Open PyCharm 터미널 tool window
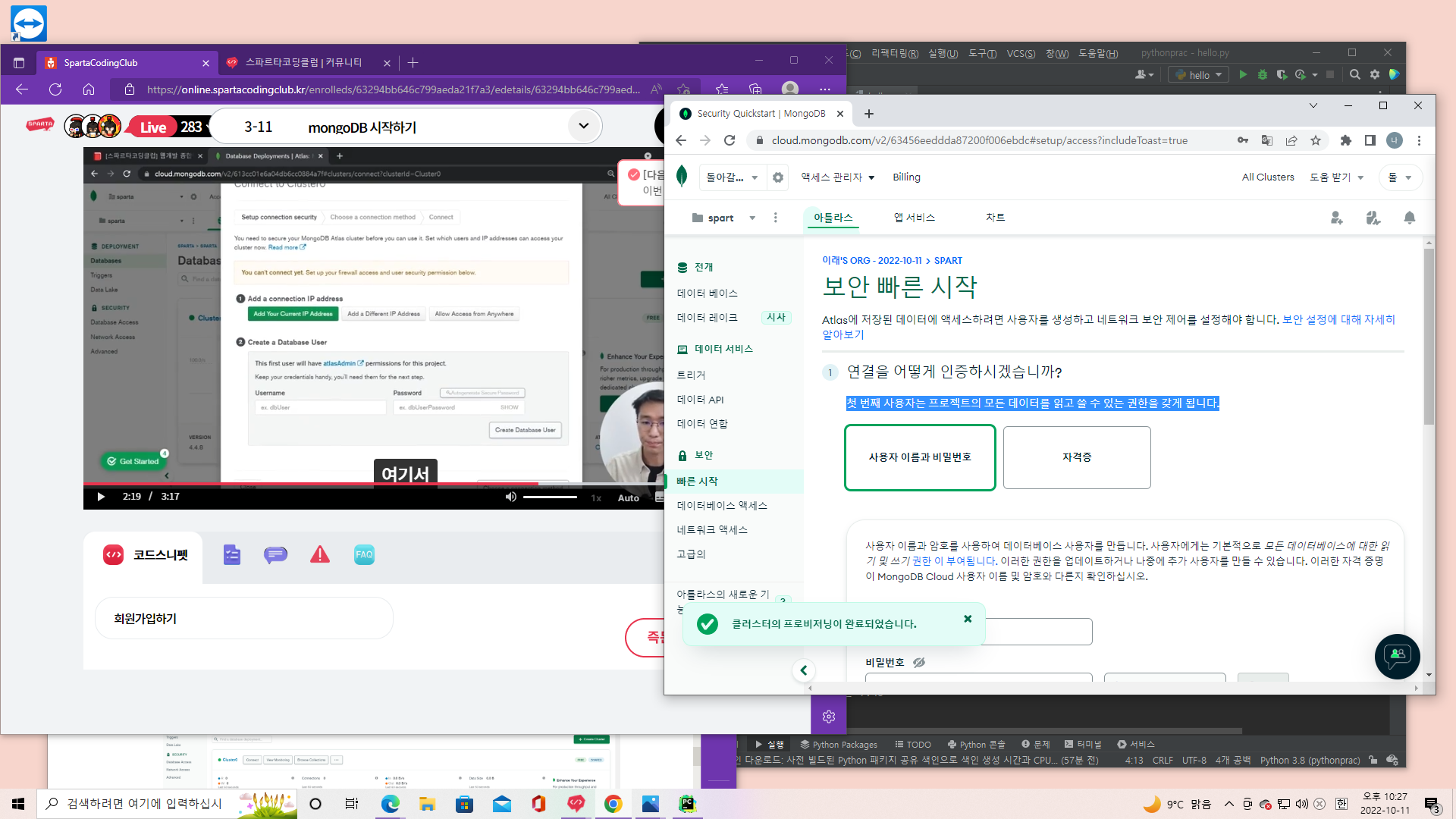The width and height of the screenshot is (1456, 819). (1083, 745)
